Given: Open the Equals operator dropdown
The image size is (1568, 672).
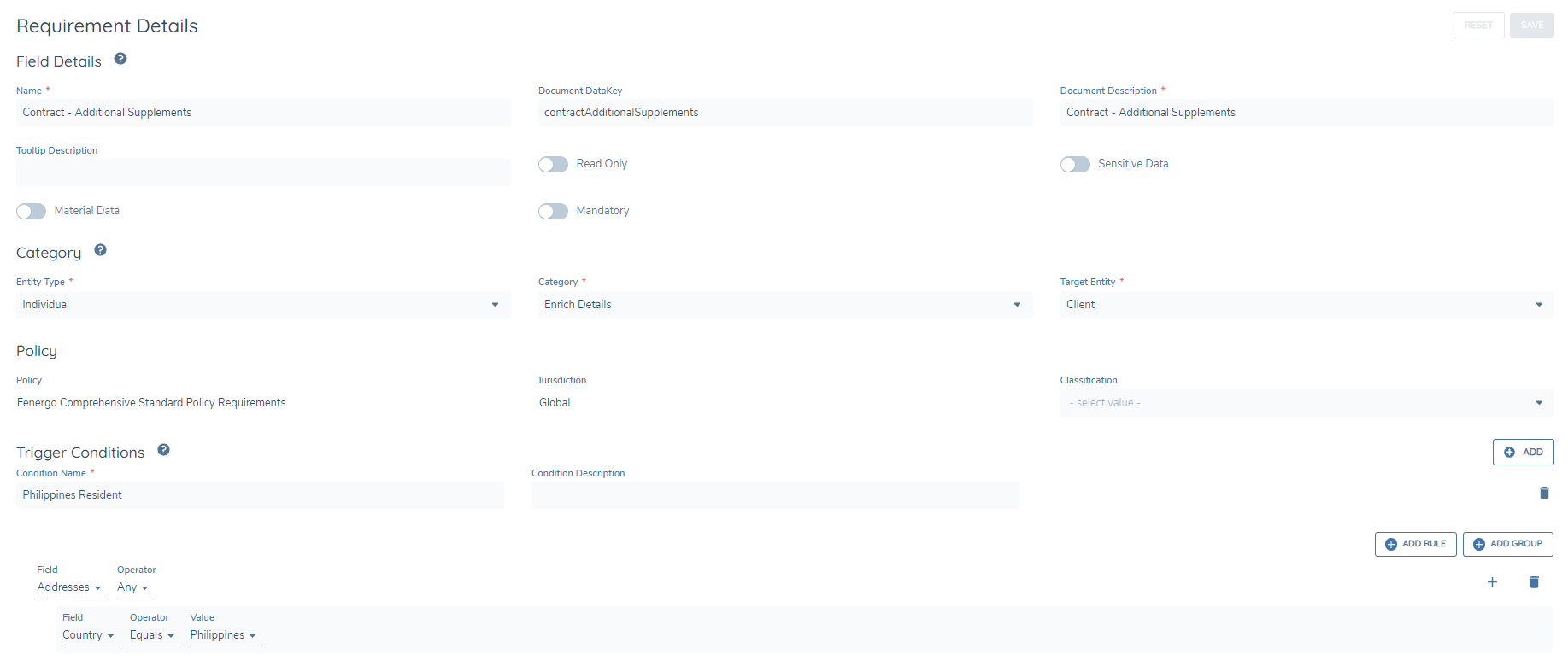Looking at the screenshot, I should coord(153,635).
